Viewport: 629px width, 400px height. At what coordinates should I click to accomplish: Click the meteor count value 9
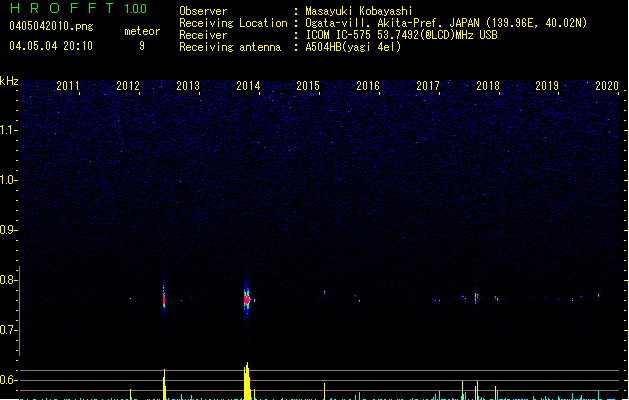142,46
